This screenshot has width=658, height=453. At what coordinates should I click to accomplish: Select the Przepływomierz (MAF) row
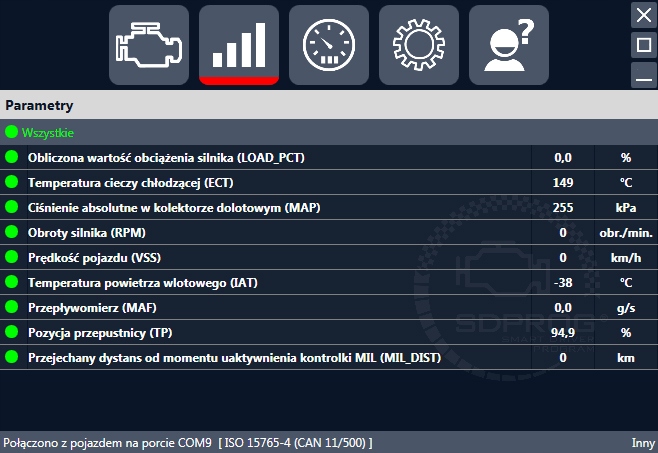pyautogui.click(x=329, y=307)
